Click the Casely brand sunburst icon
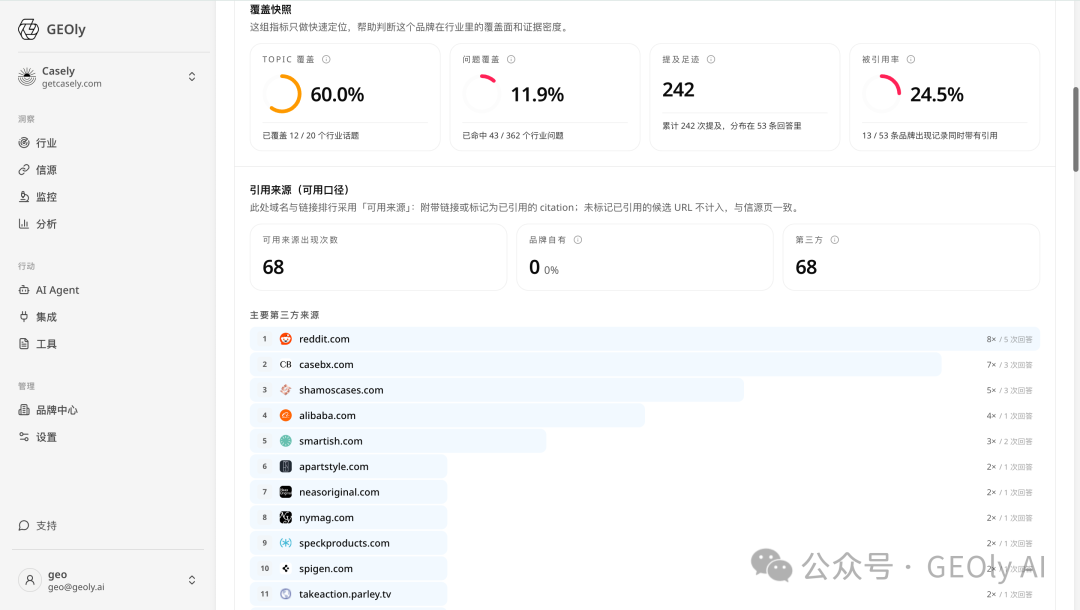 pyautogui.click(x=27, y=76)
